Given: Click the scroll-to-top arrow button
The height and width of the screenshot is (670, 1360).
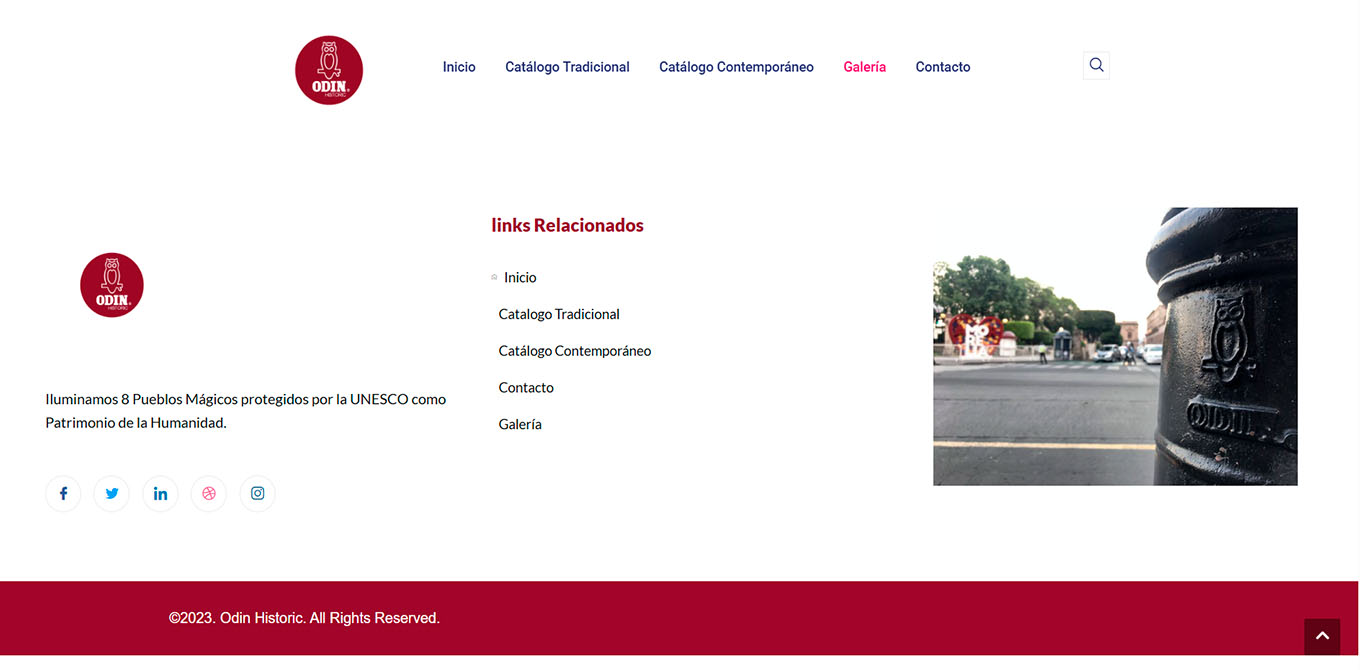Looking at the screenshot, I should click(x=1321, y=636).
